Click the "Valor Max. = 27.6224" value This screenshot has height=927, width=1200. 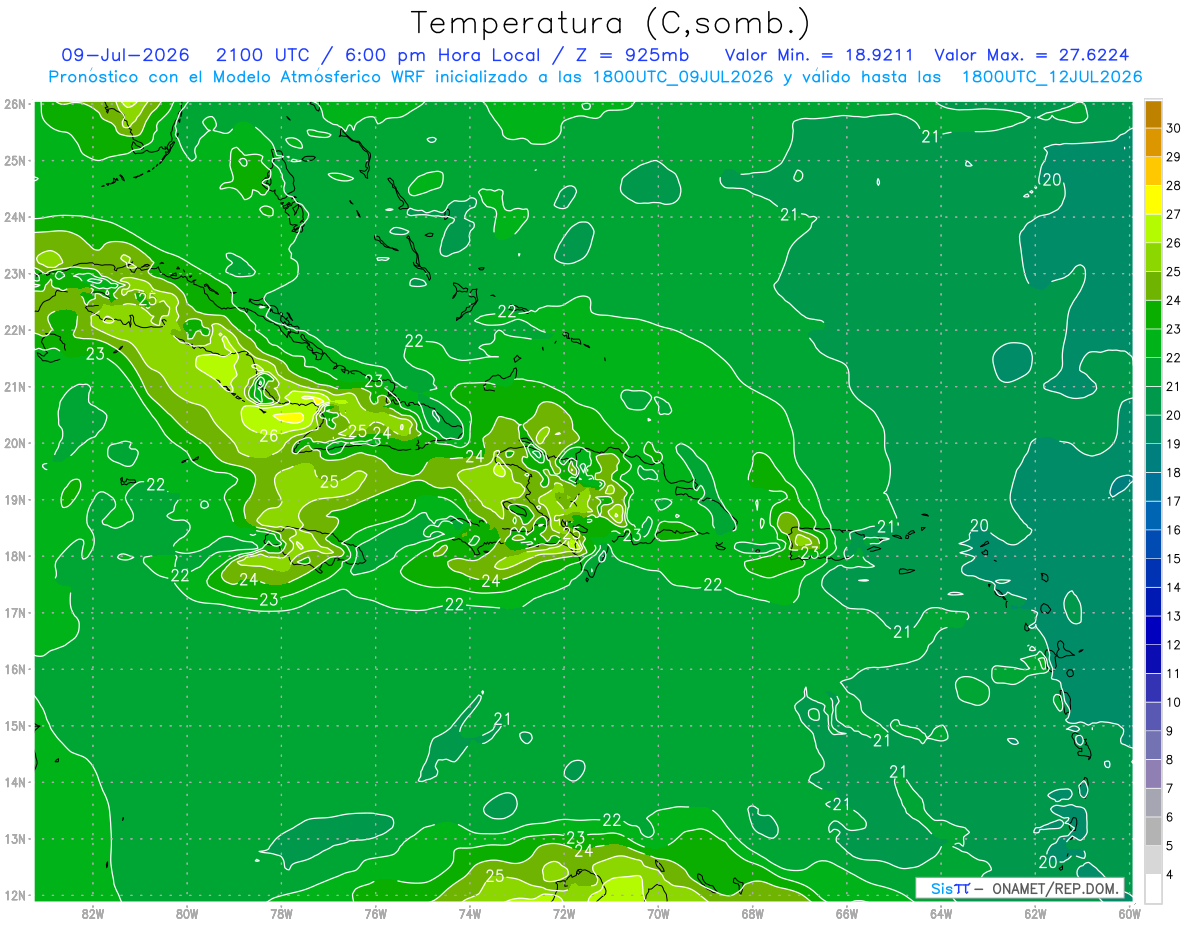1033,55
